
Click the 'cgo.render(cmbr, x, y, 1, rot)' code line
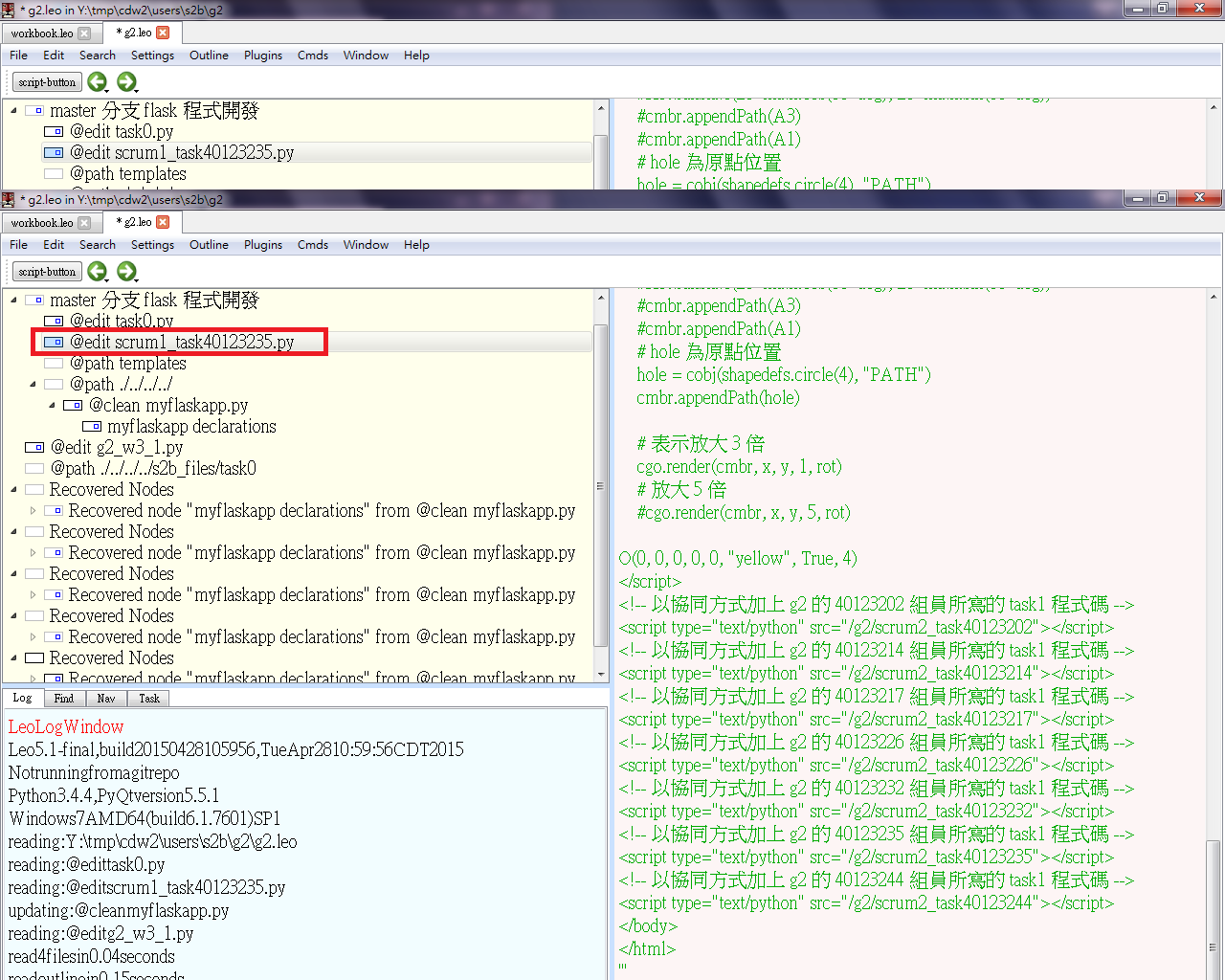click(739, 467)
